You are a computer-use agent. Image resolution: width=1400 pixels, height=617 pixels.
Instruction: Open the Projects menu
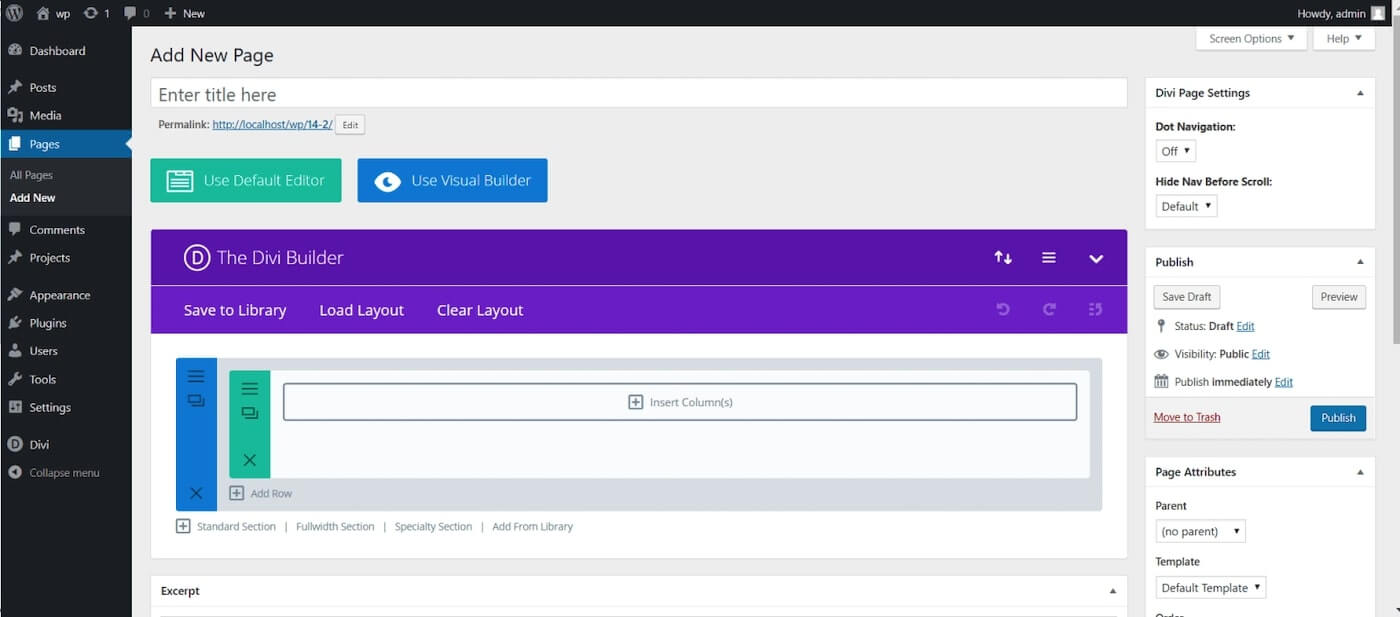pyautogui.click(x=50, y=258)
